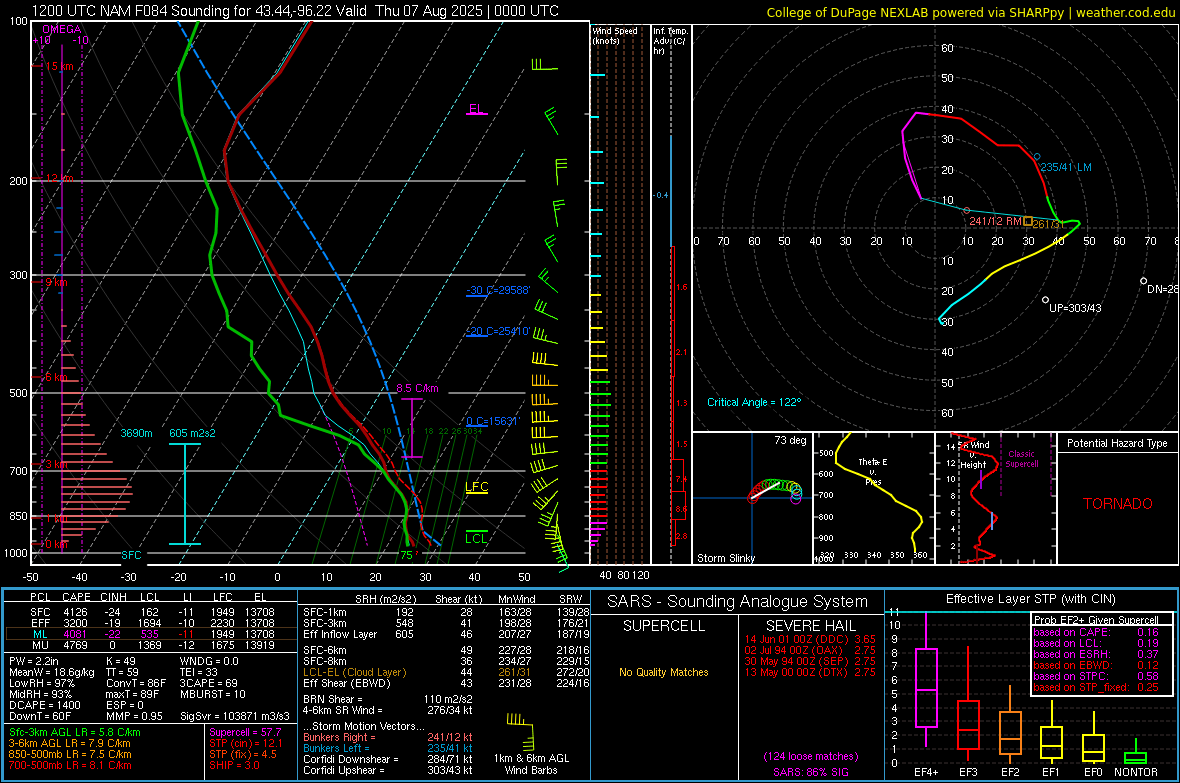Click the 'Classic Supercell' label
This screenshot has width=1180, height=783.
pyautogui.click(x=1021, y=459)
